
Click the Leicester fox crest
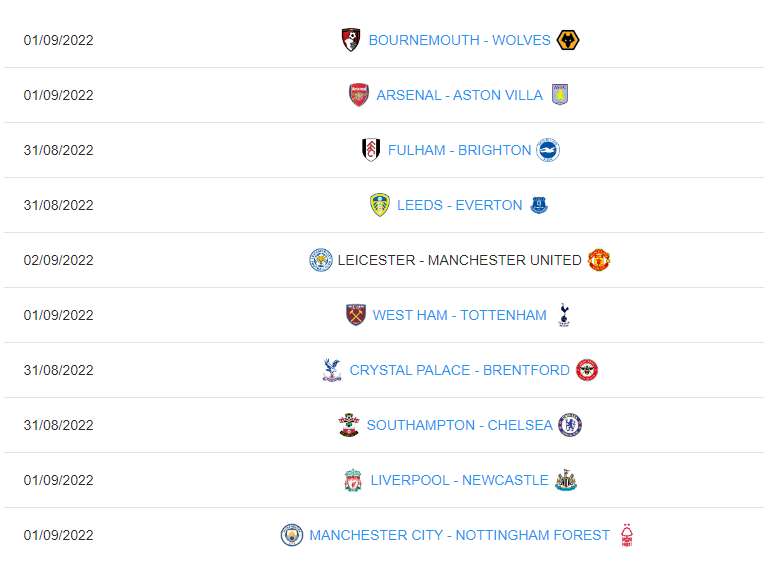point(320,260)
